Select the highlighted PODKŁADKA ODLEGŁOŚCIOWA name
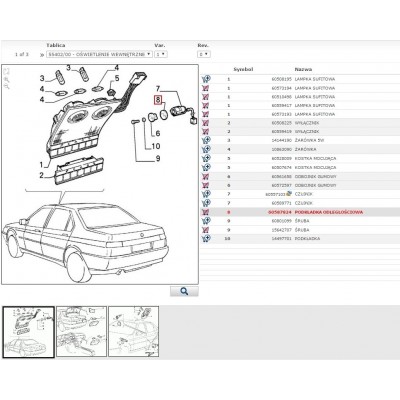Image resolution: width=400 pixels, height=400 pixels. [329, 212]
